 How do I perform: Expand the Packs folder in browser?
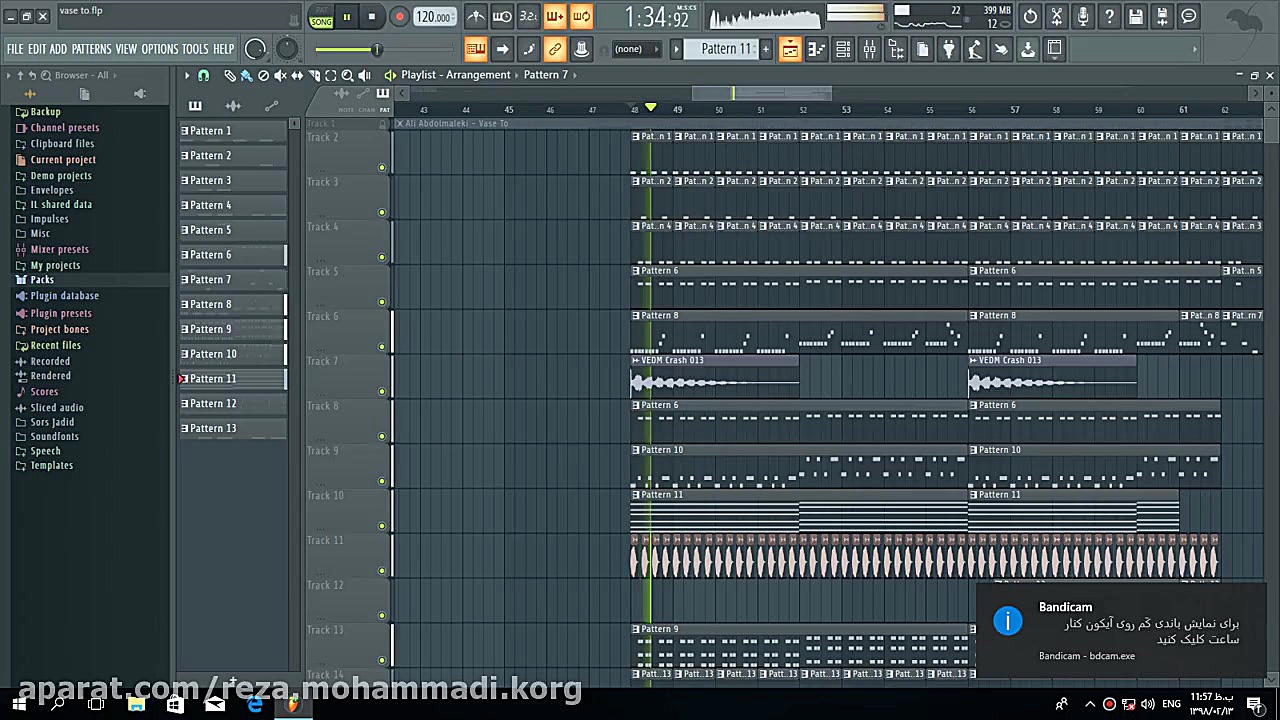42,280
